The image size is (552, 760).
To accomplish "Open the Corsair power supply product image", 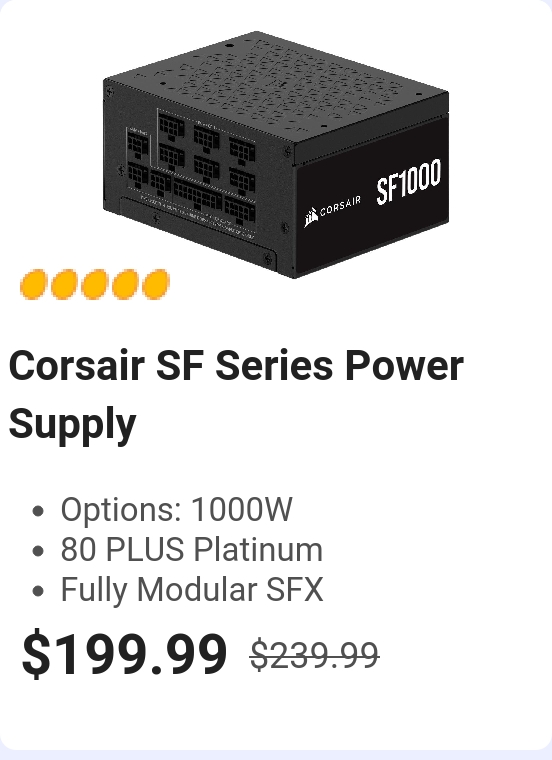I will pyautogui.click(x=276, y=155).
